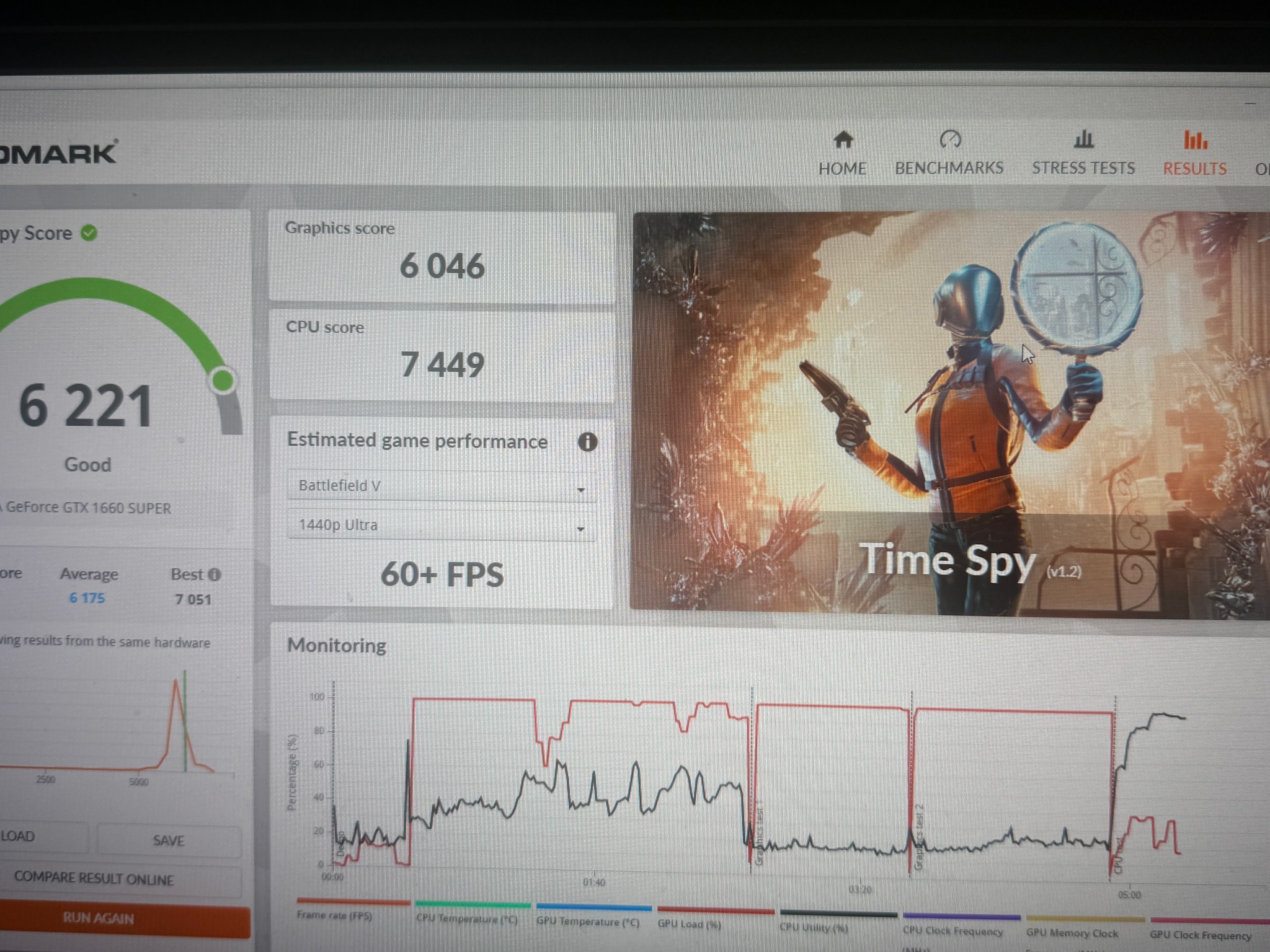This screenshot has width=1270, height=952.
Task: Click the CPU score value 7 449
Action: 442,364
